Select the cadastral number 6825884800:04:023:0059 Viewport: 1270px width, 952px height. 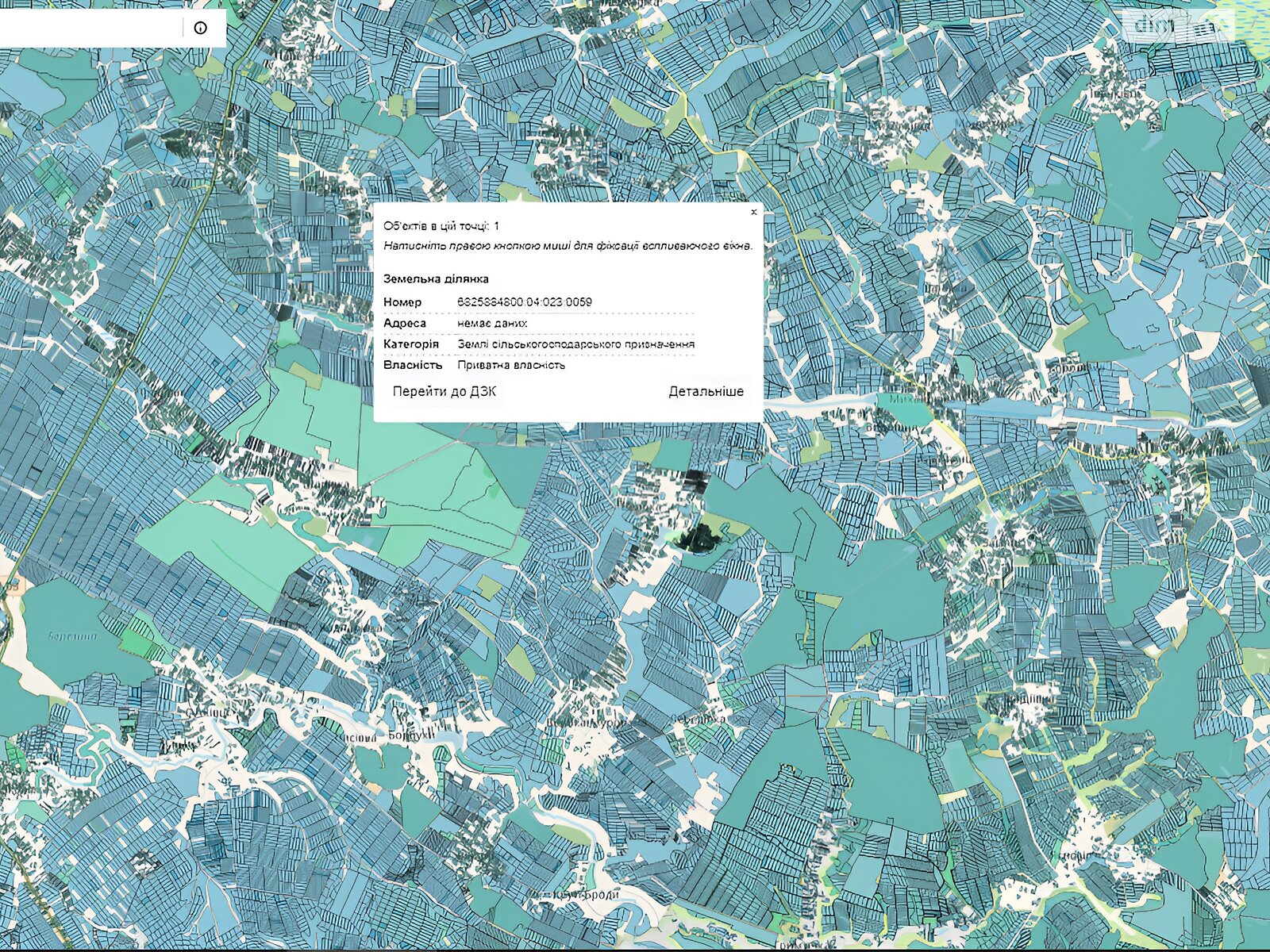525,301
